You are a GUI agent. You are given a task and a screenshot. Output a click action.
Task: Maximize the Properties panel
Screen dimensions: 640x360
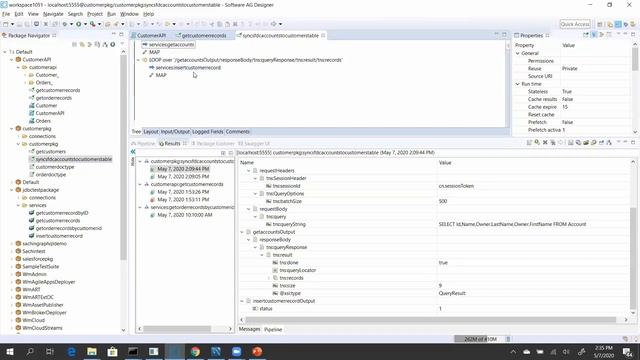point(633,35)
